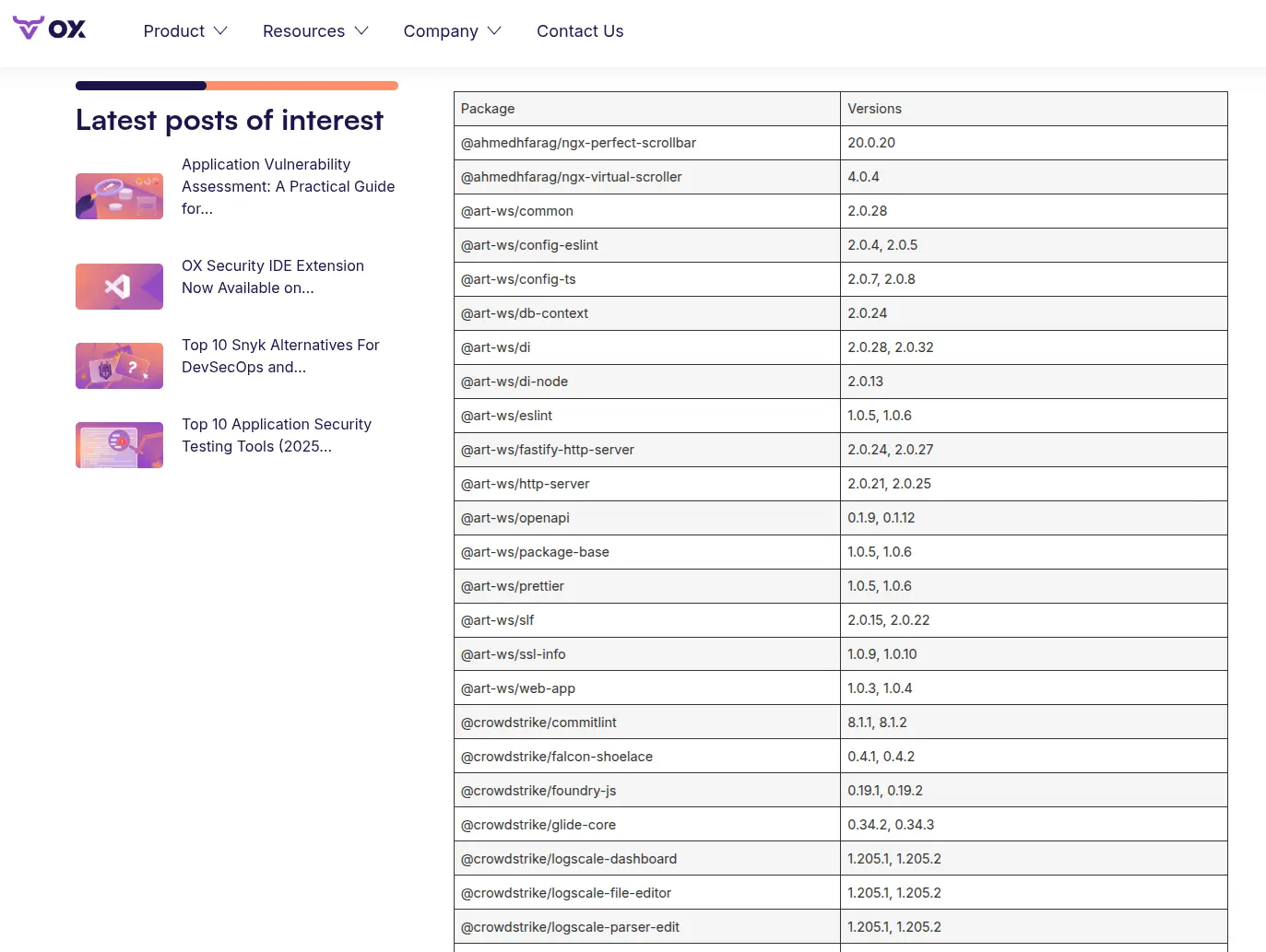
Task: Select the @crowdstrike/logscale-file-editor package cell
Action: (x=647, y=893)
